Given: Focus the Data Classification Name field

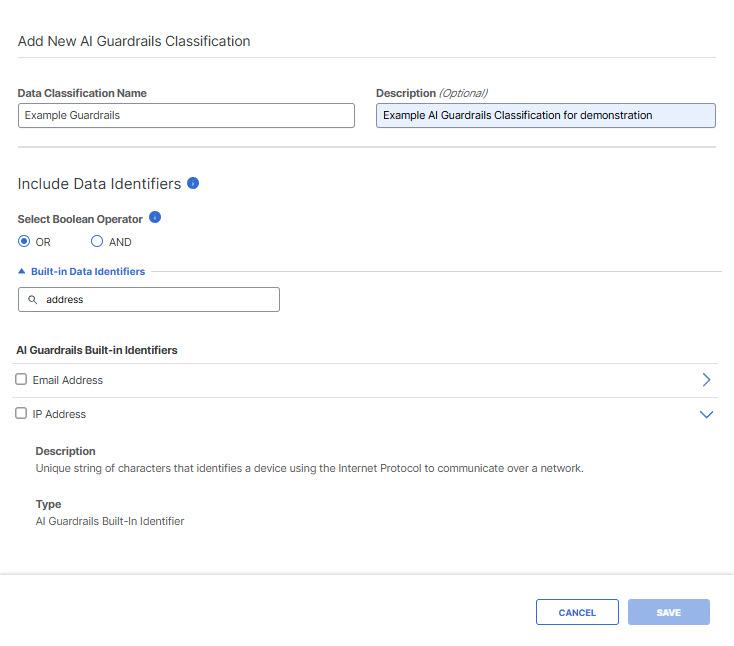Looking at the screenshot, I should [186, 116].
